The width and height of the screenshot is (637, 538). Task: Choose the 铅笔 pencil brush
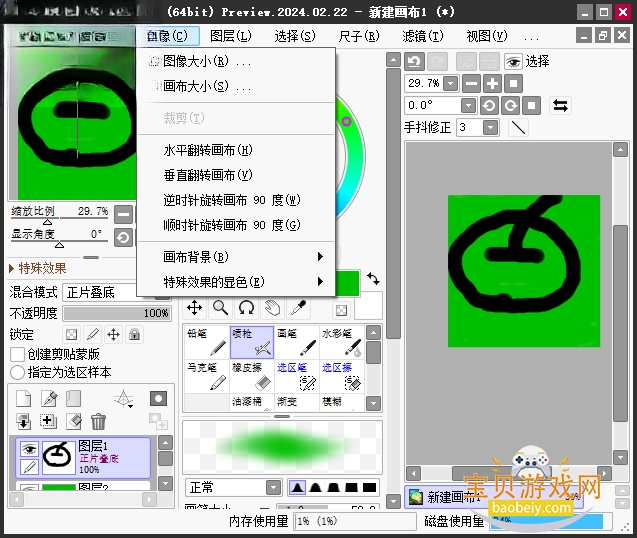[207, 342]
